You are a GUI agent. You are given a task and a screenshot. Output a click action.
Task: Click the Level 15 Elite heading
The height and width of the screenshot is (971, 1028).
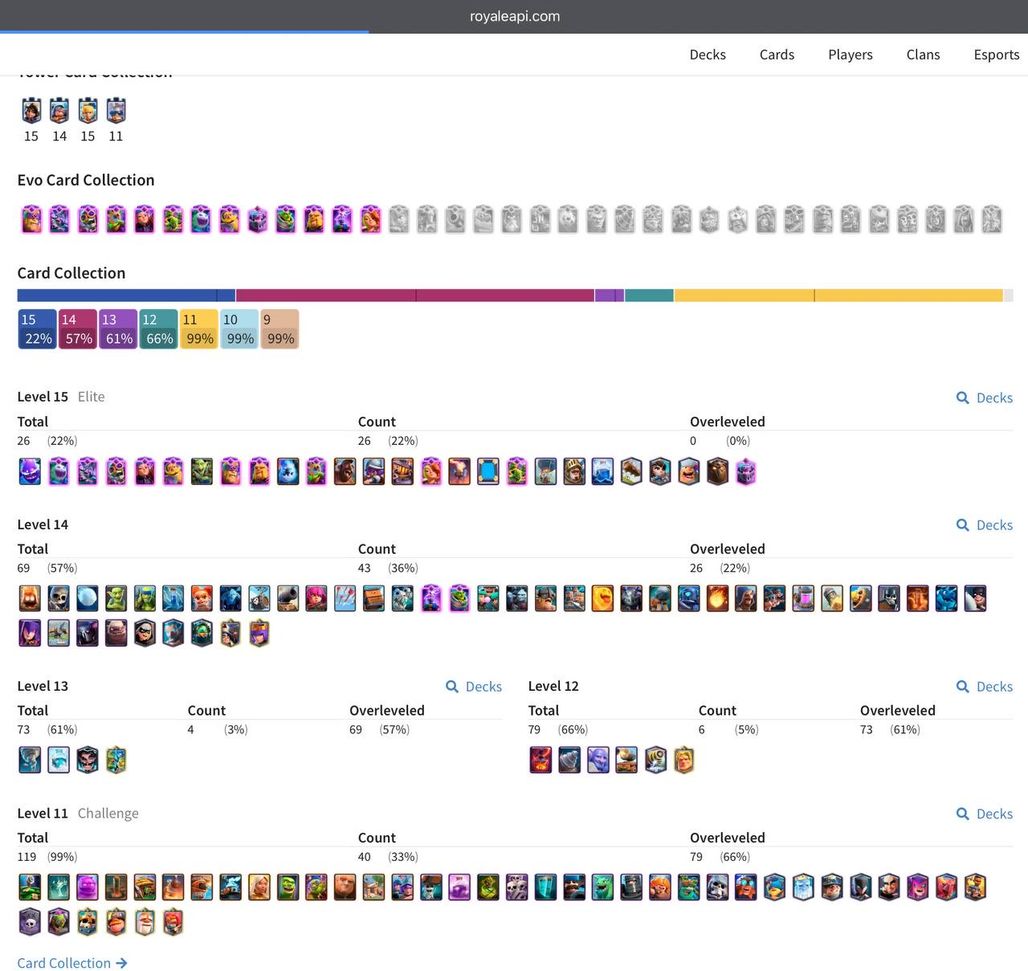click(x=61, y=397)
